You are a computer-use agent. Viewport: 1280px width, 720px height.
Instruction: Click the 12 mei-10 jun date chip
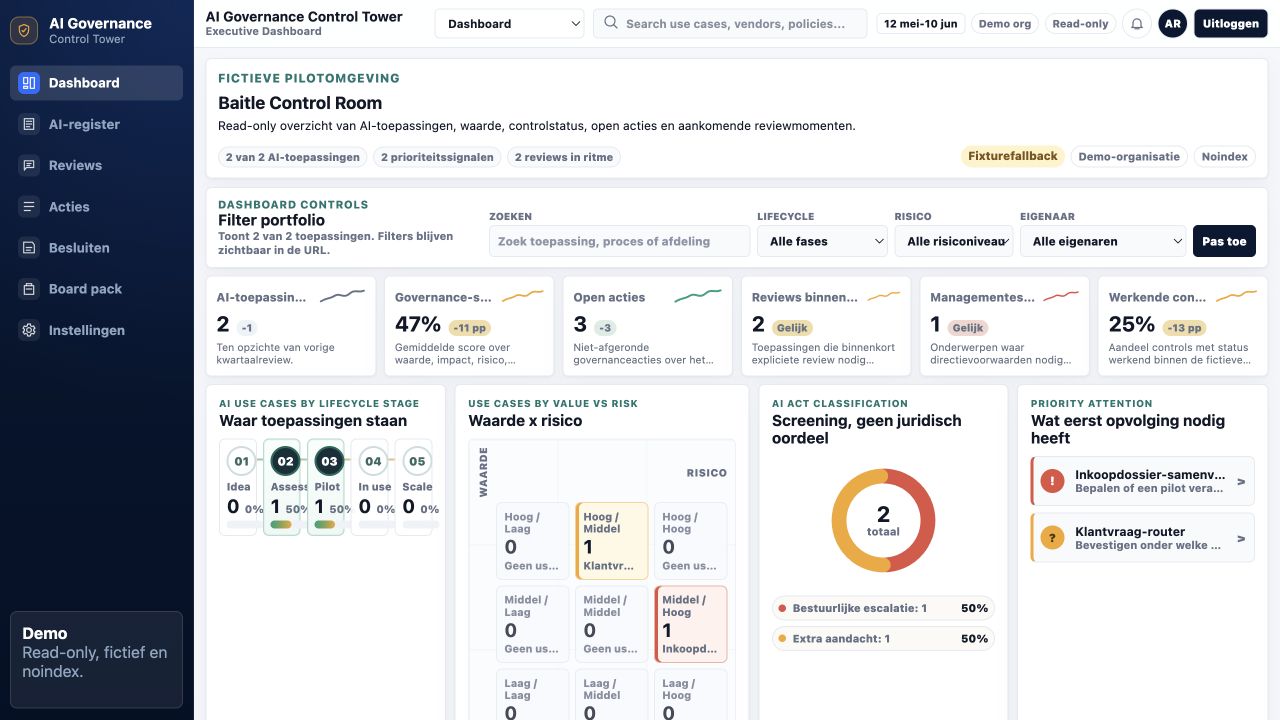point(920,24)
